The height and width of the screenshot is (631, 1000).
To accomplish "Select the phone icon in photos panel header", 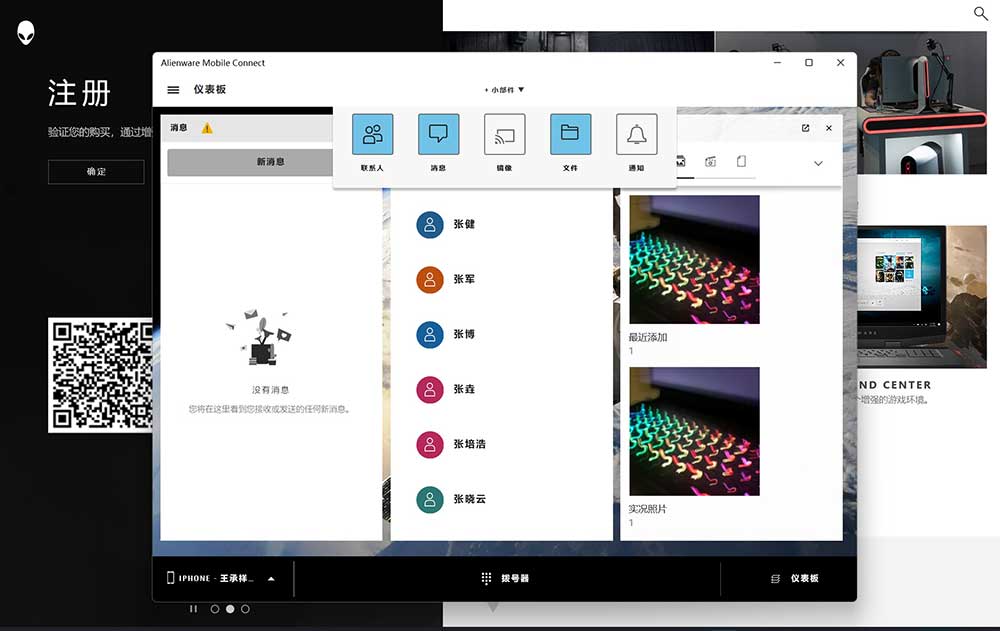I will pos(743,162).
